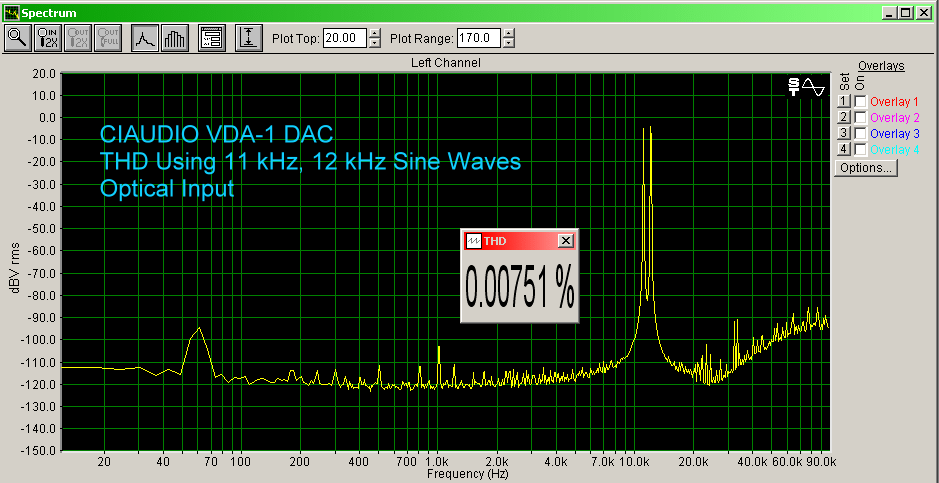Check the Overlay 4 On box
Image resolution: width=939 pixels, height=483 pixels.
[859, 149]
